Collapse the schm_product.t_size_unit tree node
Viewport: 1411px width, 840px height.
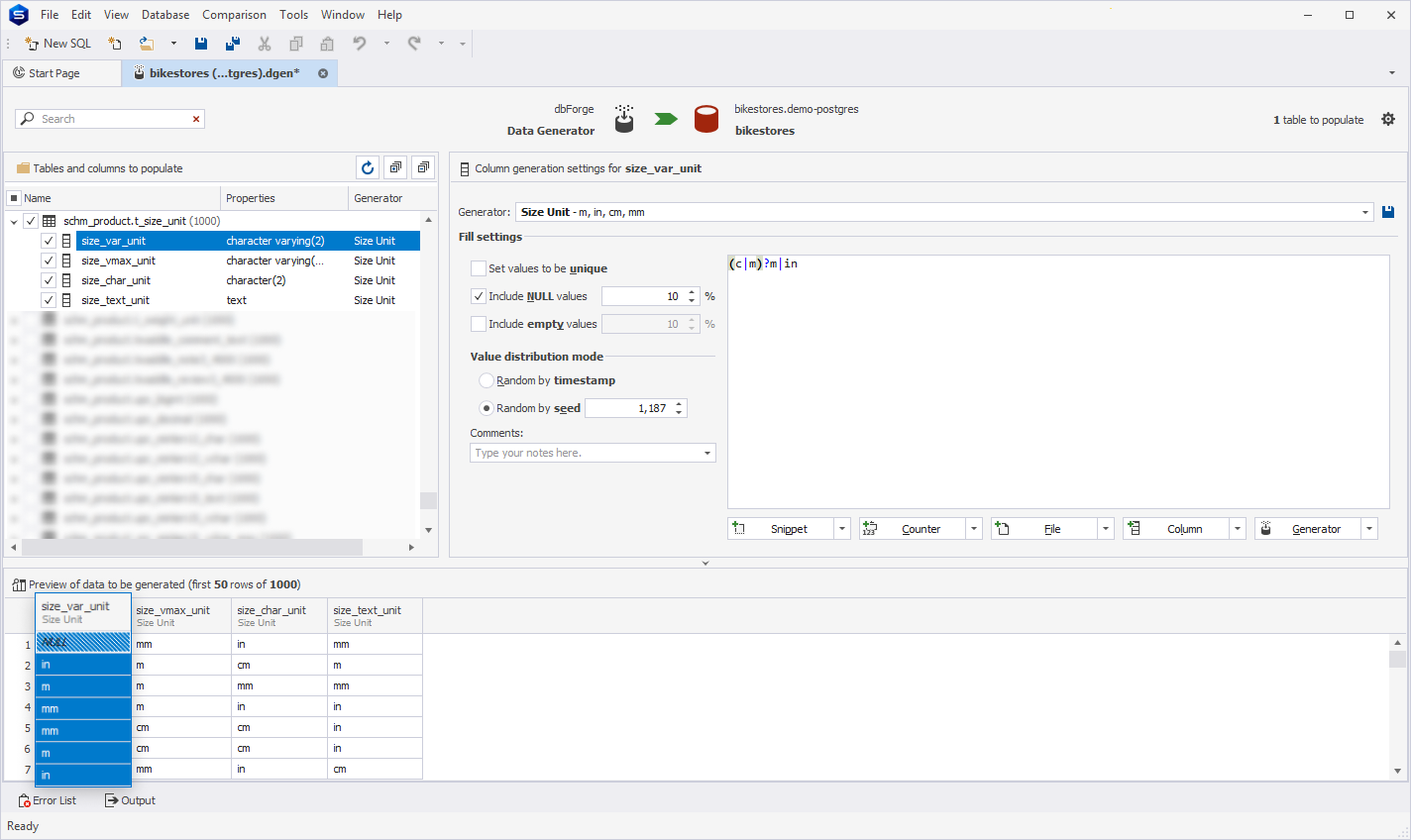(x=14, y=222)
